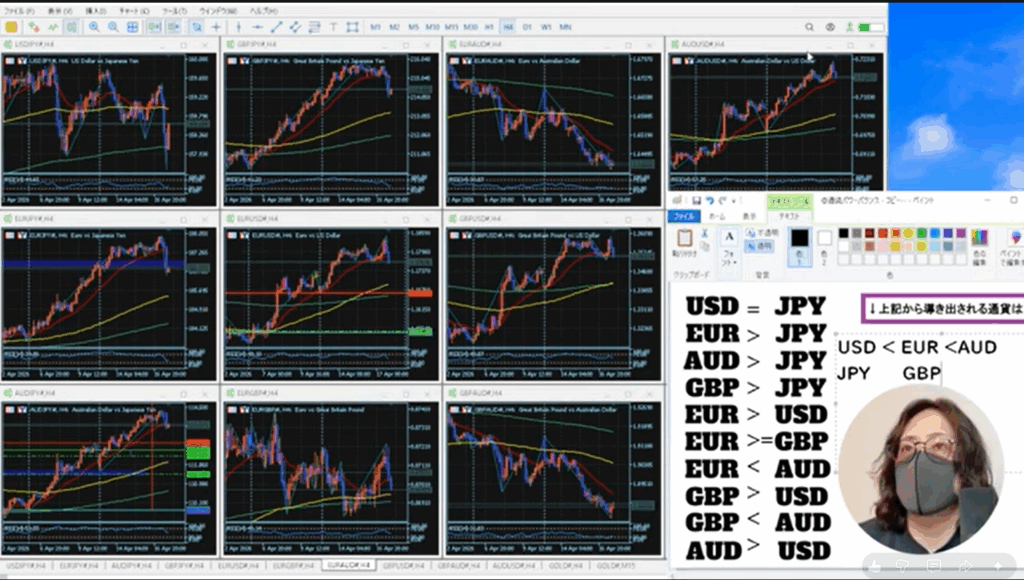The width and height of the screenshot is (1024, 580).
Task: Click the Paint ファイル (File) button
Action: (684, 216)
